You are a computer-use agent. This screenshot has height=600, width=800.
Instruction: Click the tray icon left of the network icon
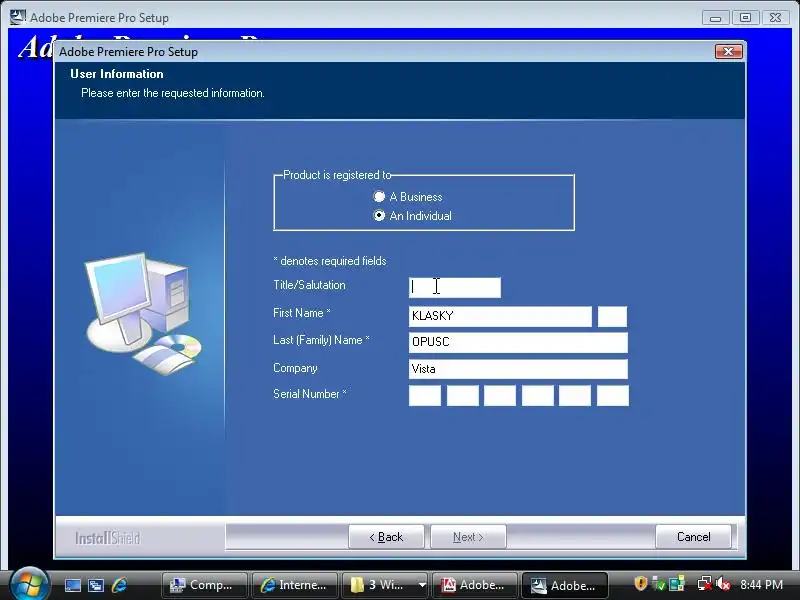coord(677,584)
